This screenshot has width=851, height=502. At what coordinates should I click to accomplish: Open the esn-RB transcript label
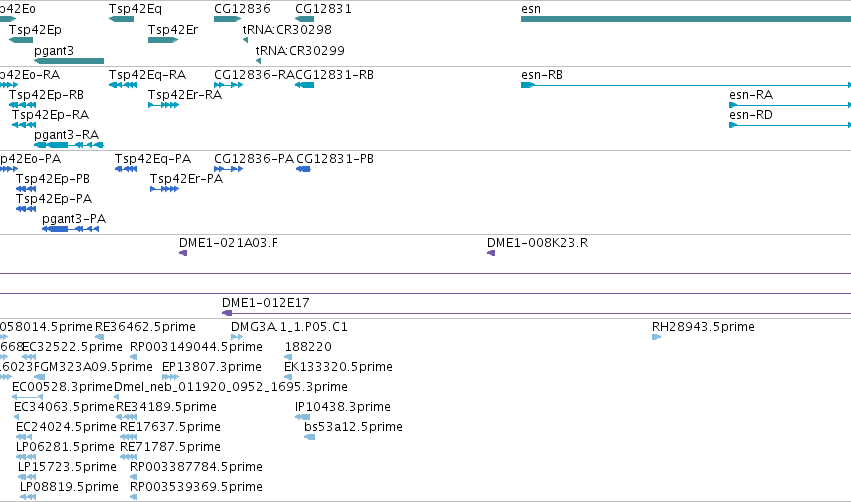coord(542,74)
